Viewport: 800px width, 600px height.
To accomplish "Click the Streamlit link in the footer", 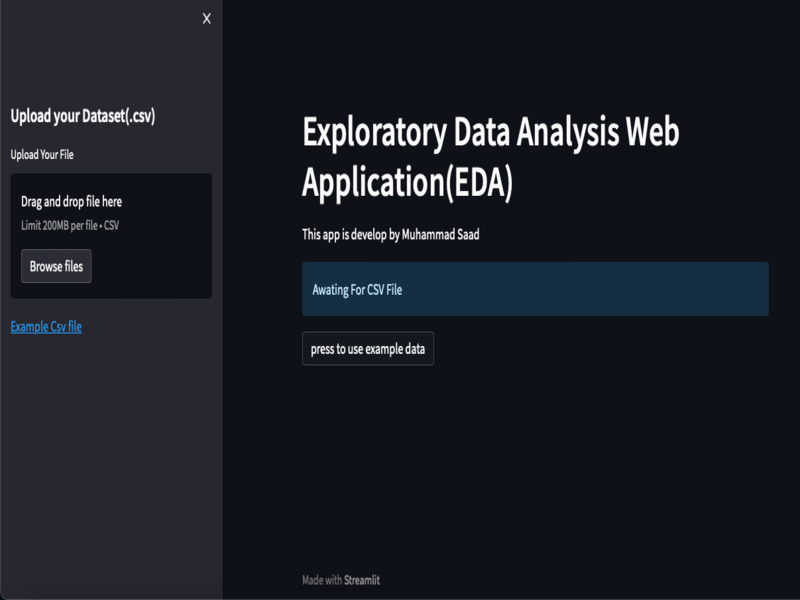I will tap(362, 580).
